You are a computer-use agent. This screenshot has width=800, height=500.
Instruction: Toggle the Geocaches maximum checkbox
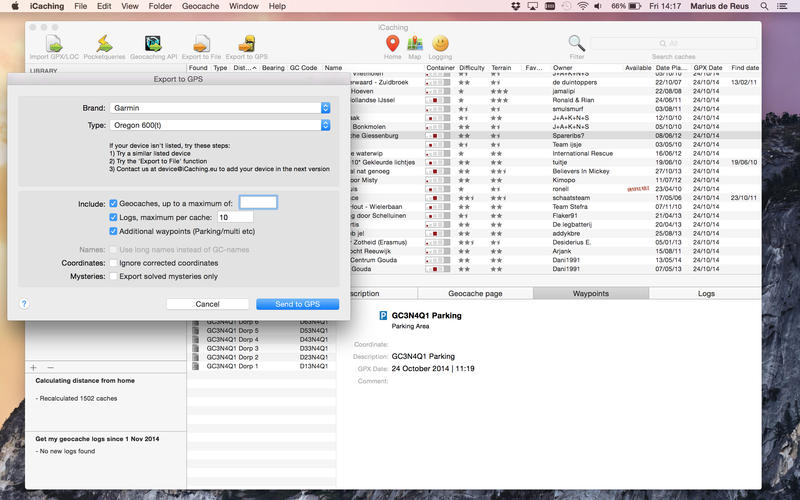[113, 204]
